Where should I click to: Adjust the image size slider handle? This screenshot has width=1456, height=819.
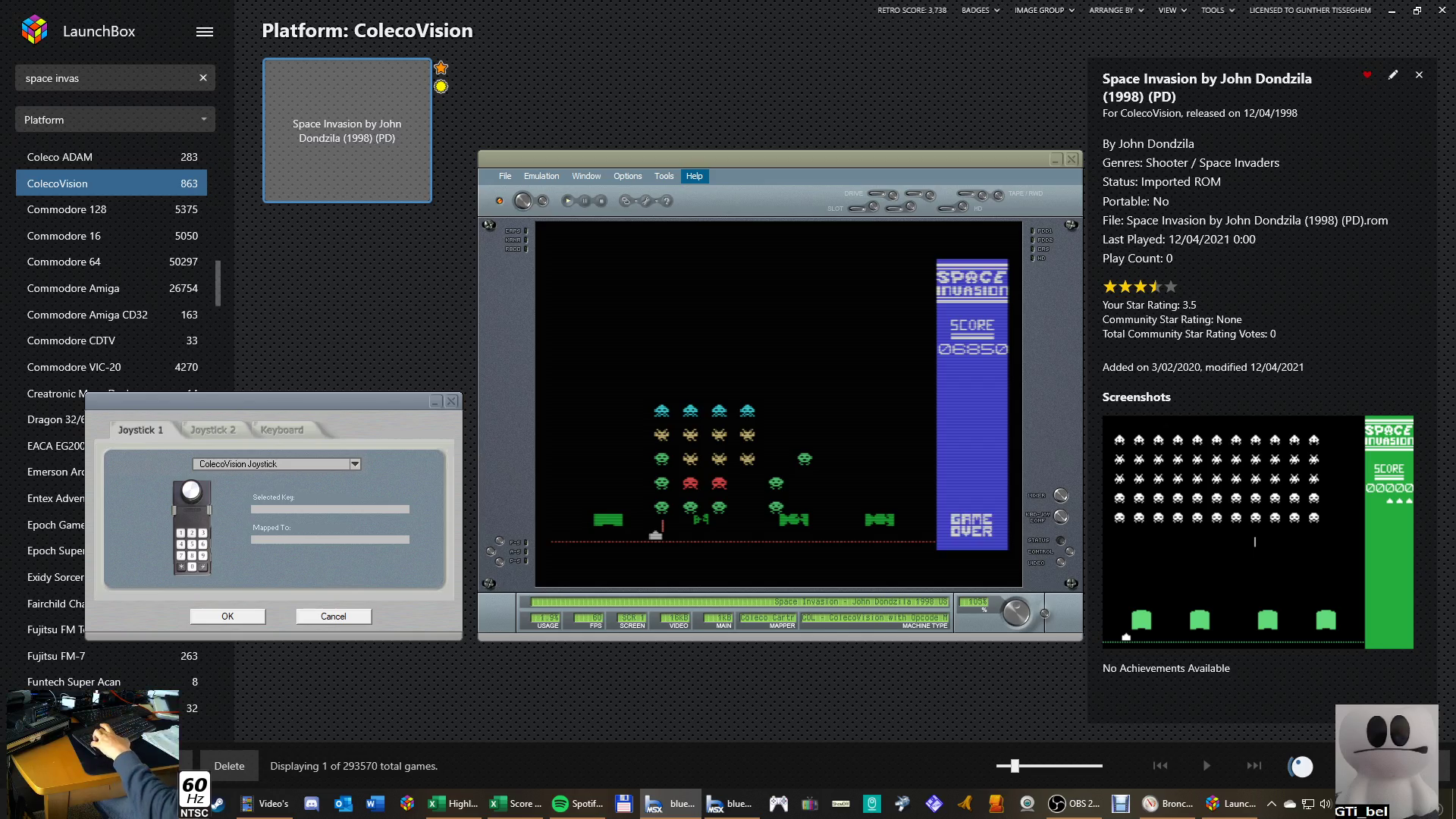[1015, 766]
